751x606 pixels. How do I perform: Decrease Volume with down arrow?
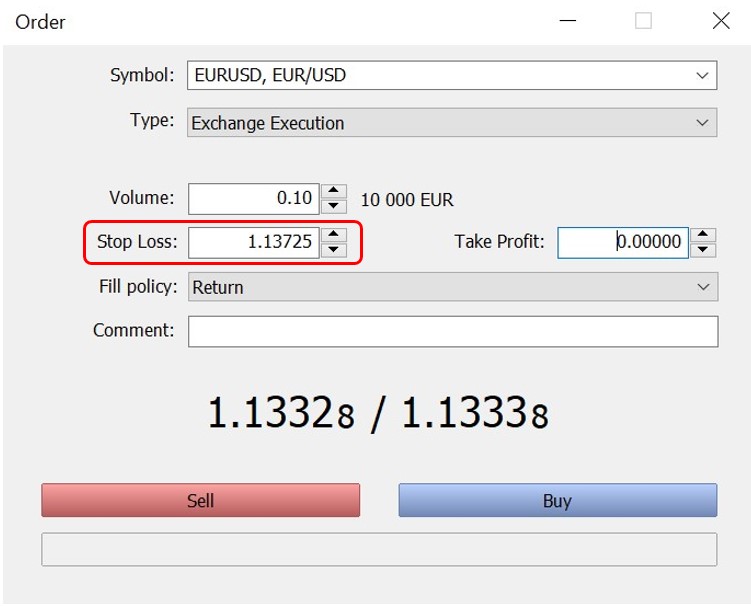(334, 206)
